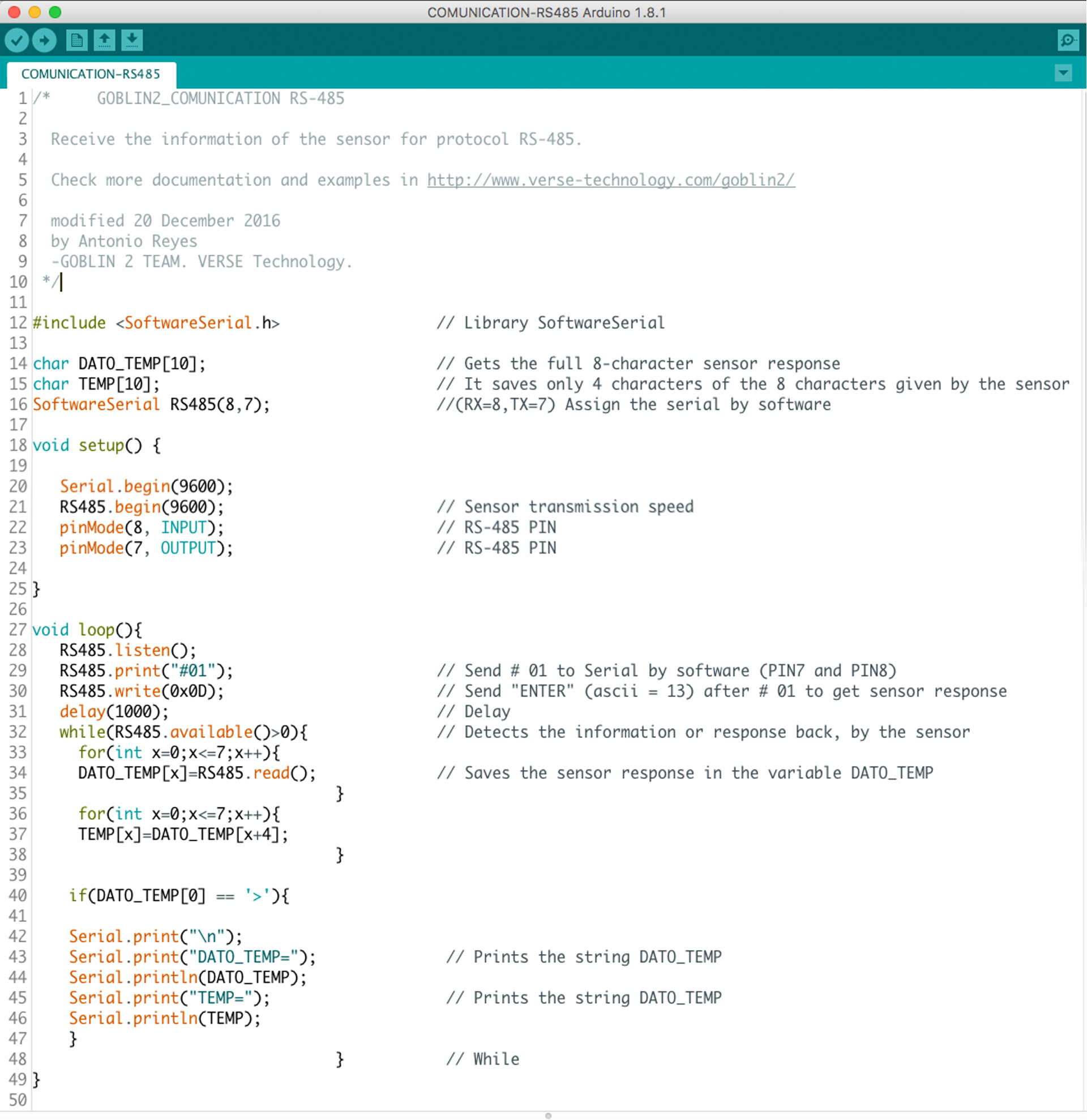Click the 'char TEMP[10];' declaration

(x=97, y=384)
